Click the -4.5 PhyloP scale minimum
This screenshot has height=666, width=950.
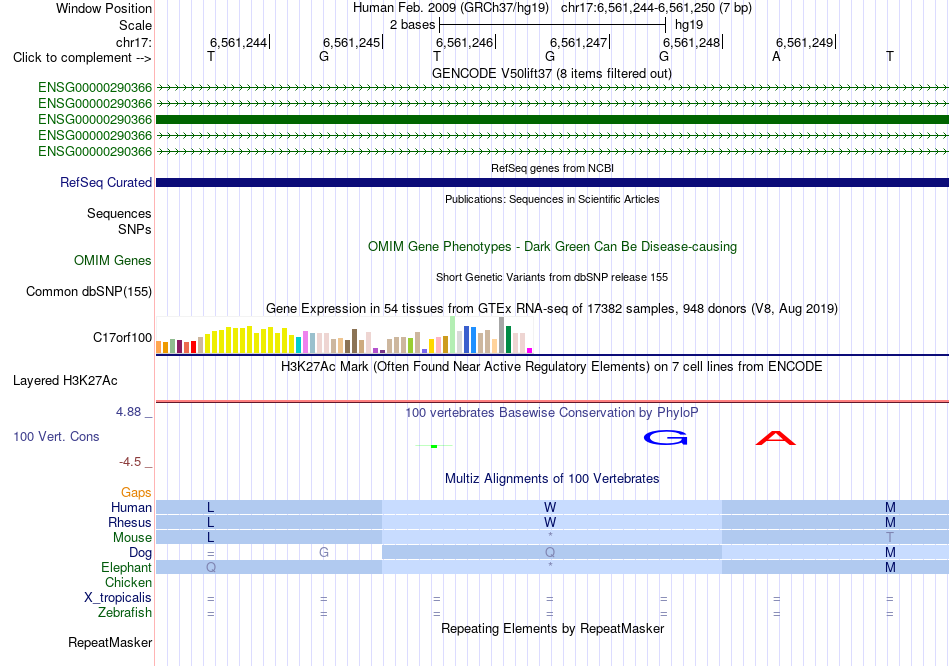[130, 462]
